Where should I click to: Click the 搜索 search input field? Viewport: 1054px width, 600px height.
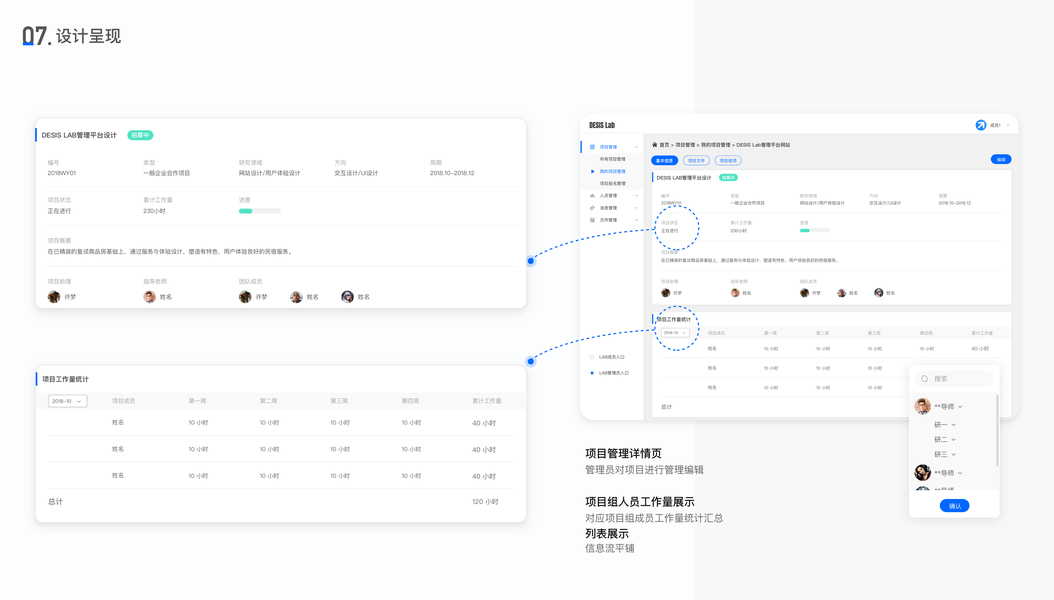(x=955, y=379)
